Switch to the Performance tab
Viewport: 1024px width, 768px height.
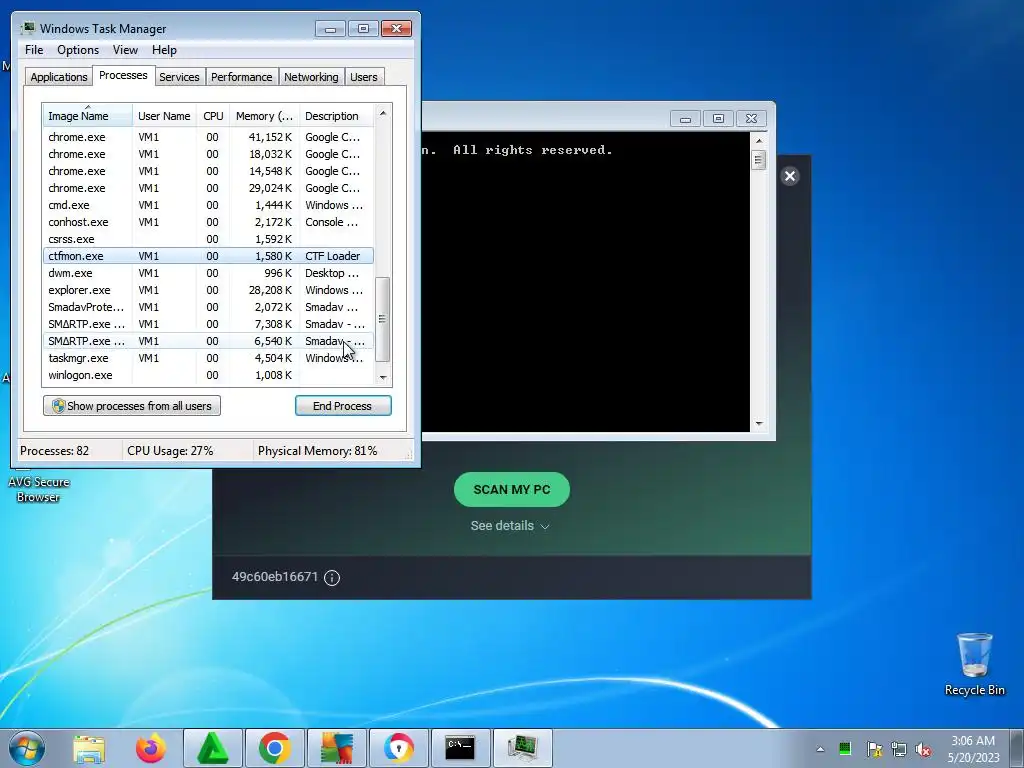coord(242,76)
